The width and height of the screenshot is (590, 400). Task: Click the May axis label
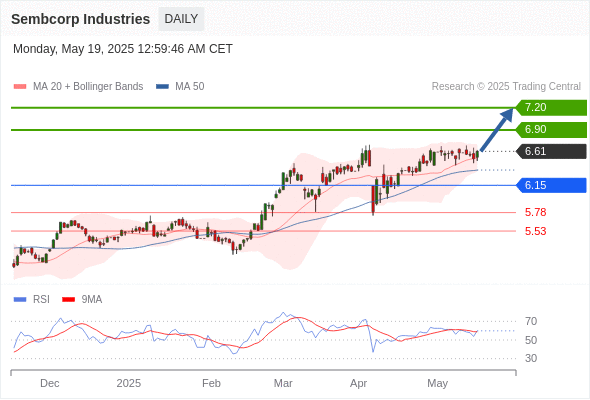[438, 384]
